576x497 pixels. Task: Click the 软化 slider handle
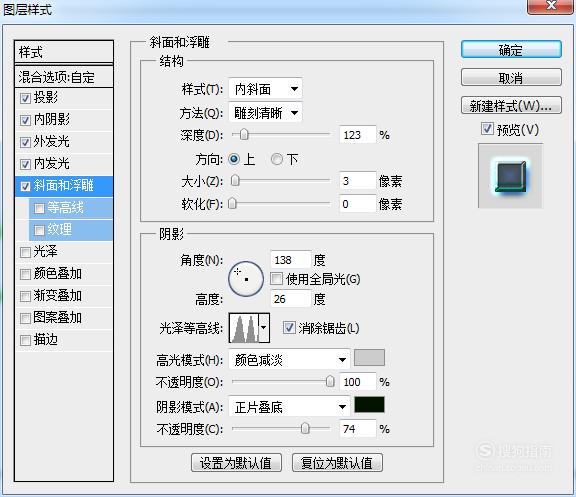[x=232, y=203]
